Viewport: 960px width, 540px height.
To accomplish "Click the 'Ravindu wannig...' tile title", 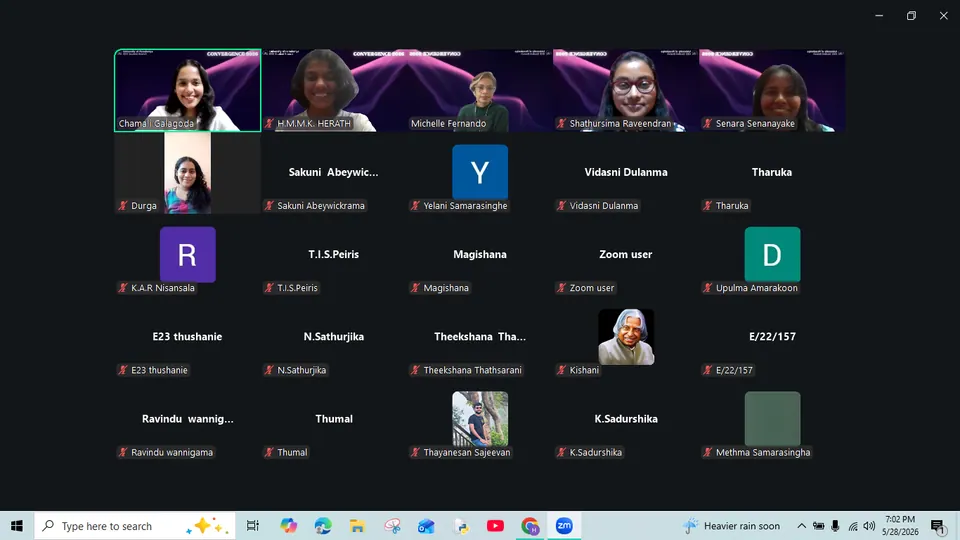I will (x=187, y=419).
